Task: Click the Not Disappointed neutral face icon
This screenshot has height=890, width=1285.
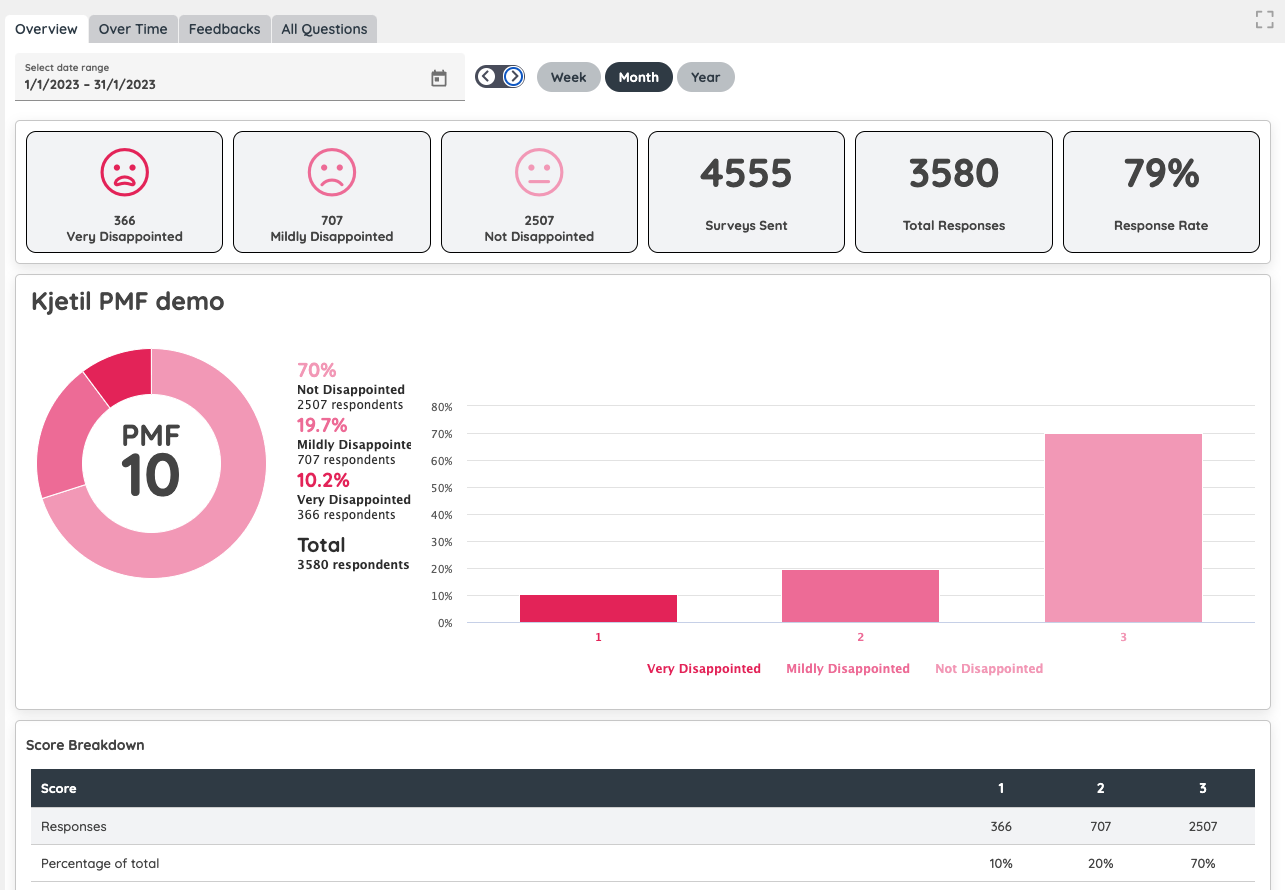Action: (539, 172)
